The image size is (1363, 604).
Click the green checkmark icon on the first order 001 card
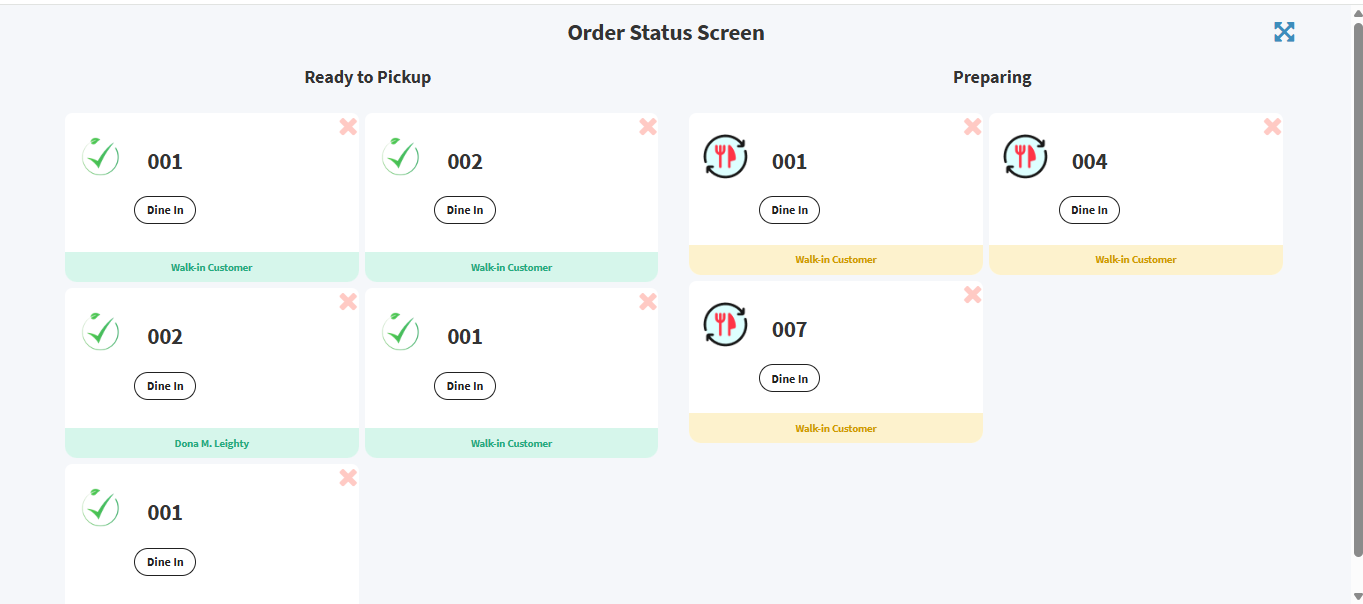pyautogui.click(x=100, y=156)
